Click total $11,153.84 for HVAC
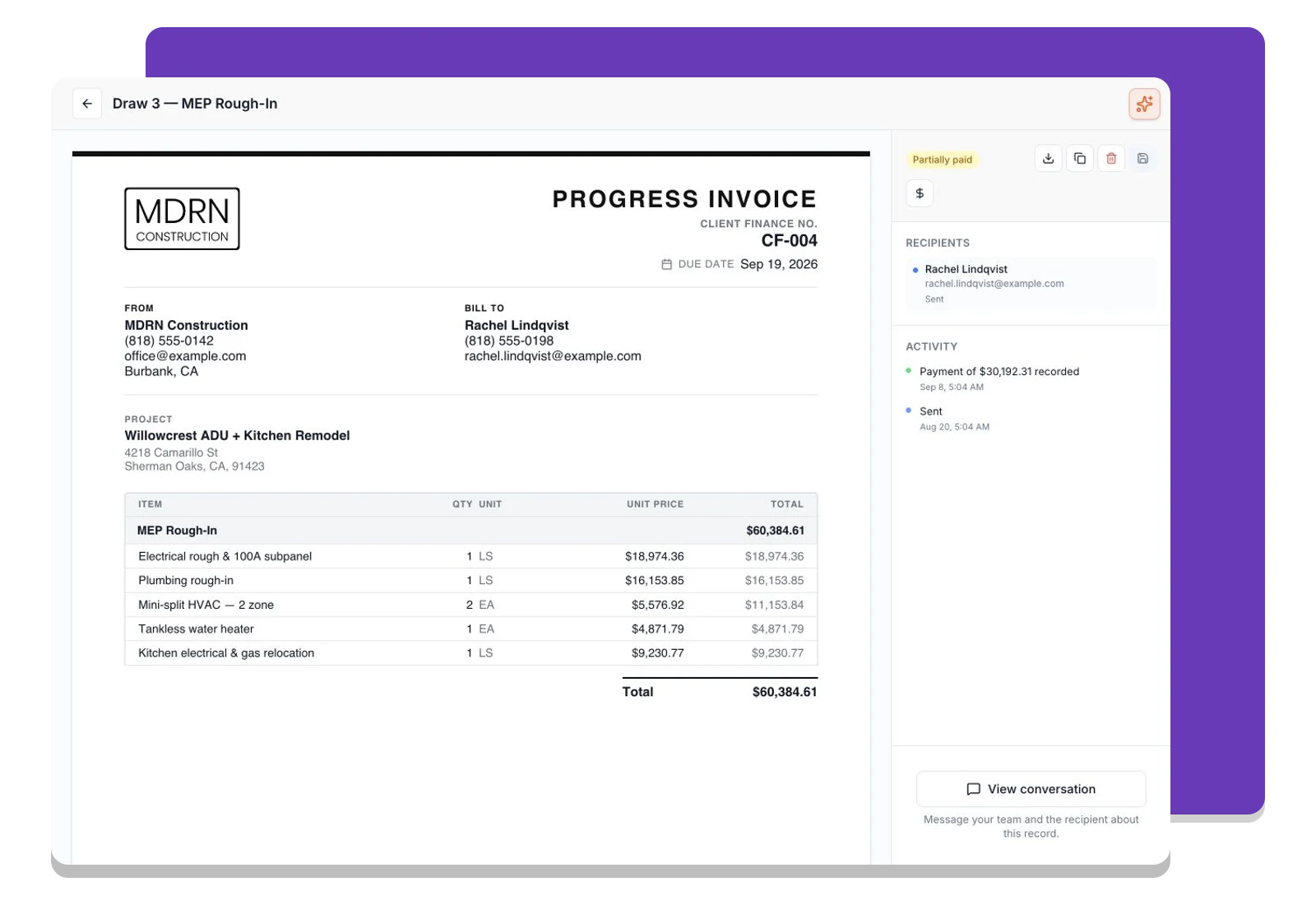The width and height of the screenshot is (1316, 905). 774,605
